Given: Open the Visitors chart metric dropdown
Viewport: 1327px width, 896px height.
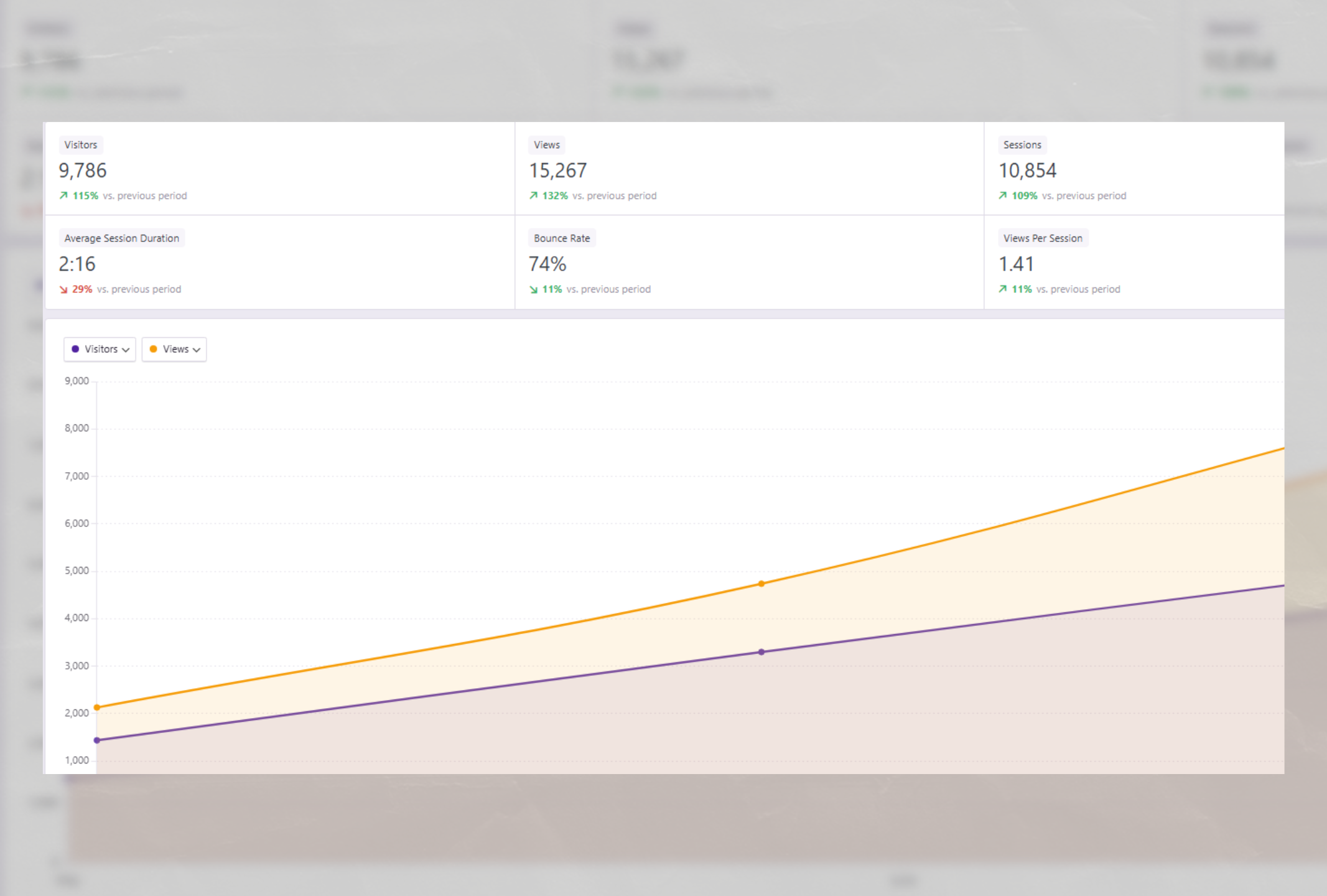Looking at the screenshot, I should (x=100, y=349).
